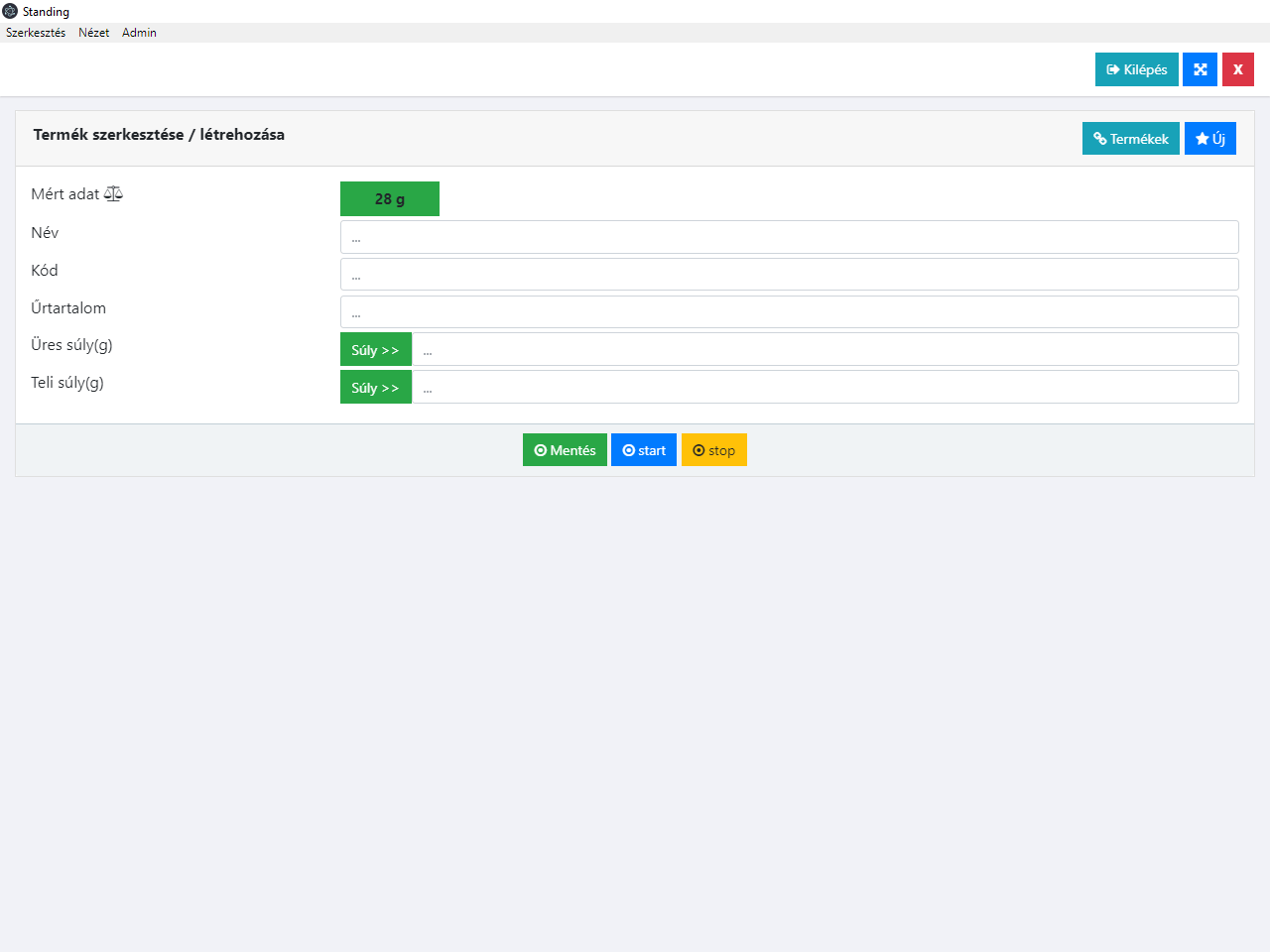Open the Admin menu
Image resolution: width=1270 pixels, height=952 pixels.
click(139, 33)
